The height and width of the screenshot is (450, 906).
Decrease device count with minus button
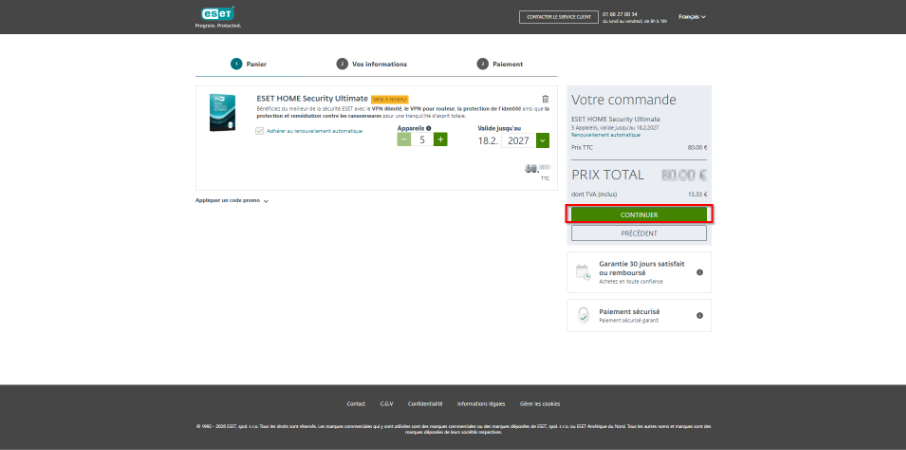(404, 139)
